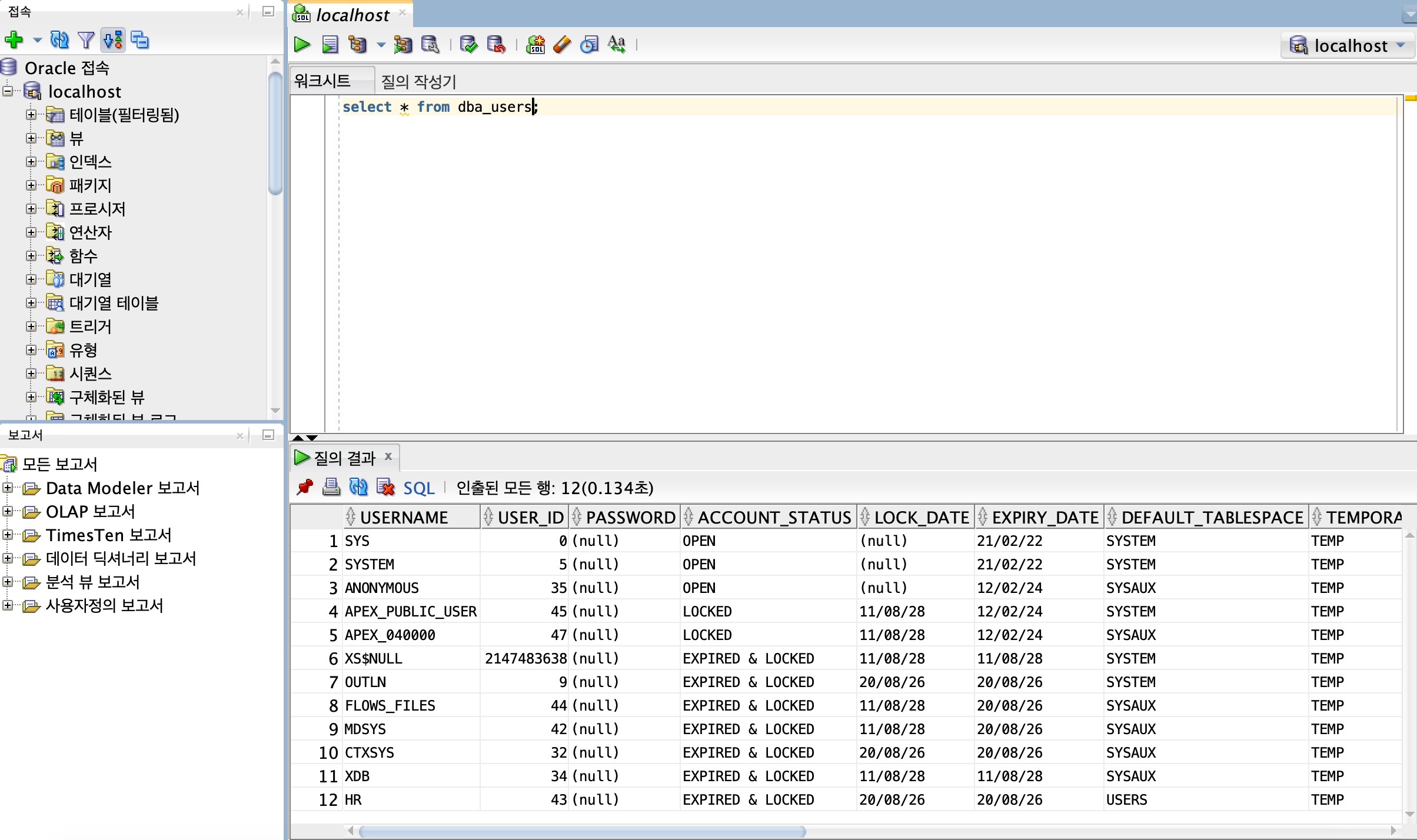This screenshot has width=1417, height=840.
Task: Click the Commit icon in worksheet toolbar
Action: coord(468,45)
